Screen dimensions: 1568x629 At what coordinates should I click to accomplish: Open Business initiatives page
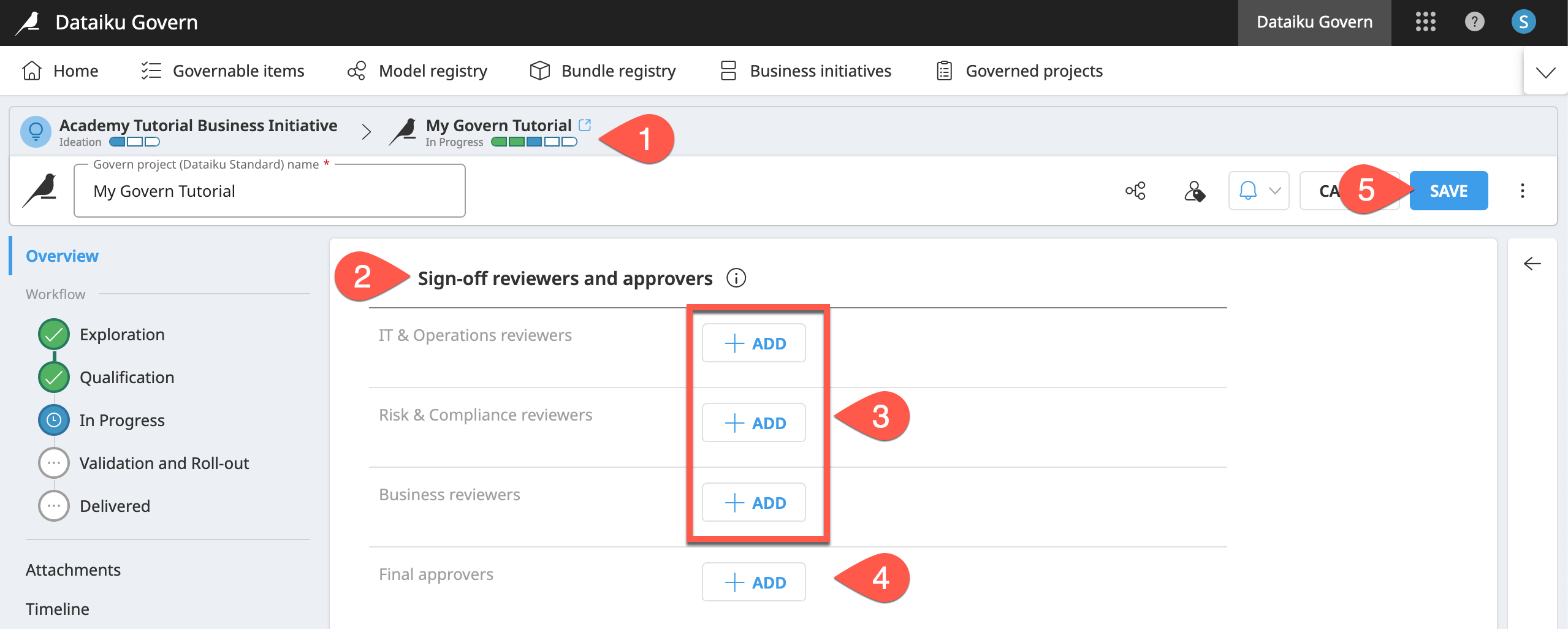point(805,71)
